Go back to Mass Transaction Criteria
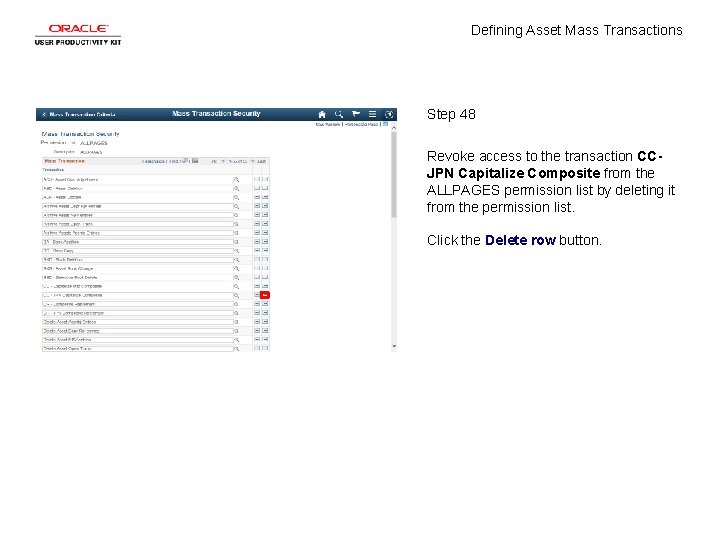This screenshot has width=720, height=540. point(78,114)
